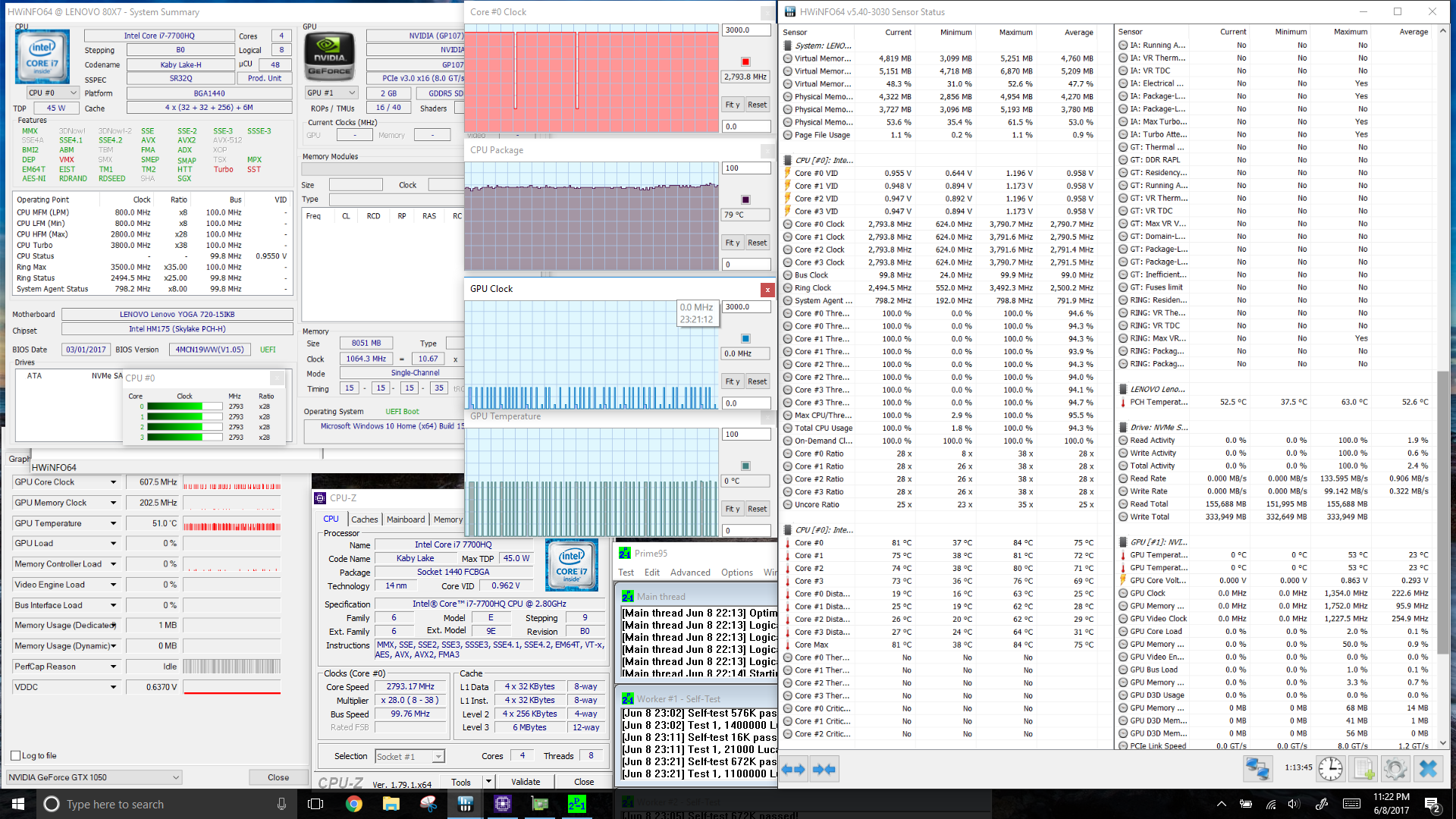Open the Options menu in Prime95
Image resolution: width=1456 pixels, height=819 pixels.
737,573
